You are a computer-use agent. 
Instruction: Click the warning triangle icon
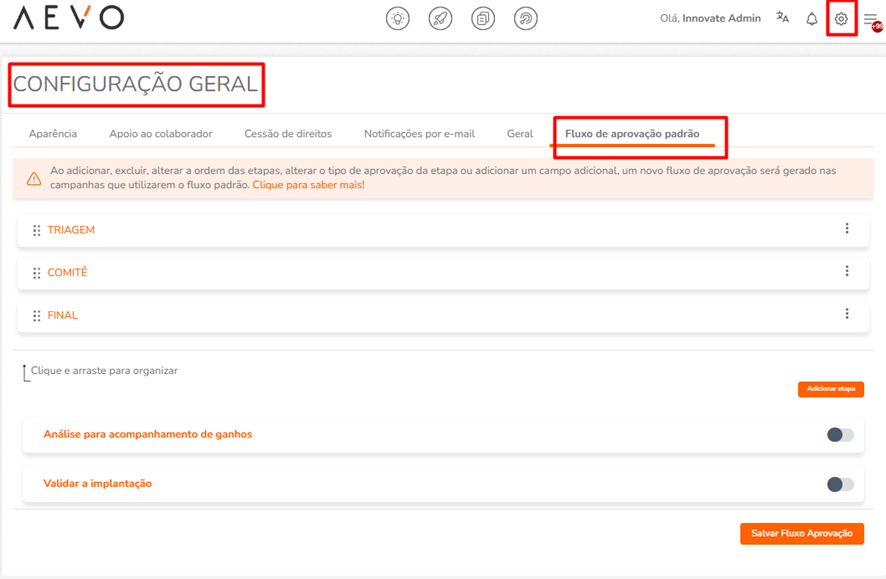click(x=34, y=179)
